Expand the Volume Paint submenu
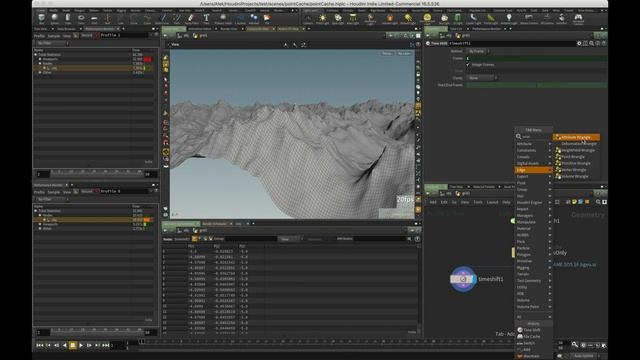The image size is (640, 360). pyautogui.click(x=533, y=307)
